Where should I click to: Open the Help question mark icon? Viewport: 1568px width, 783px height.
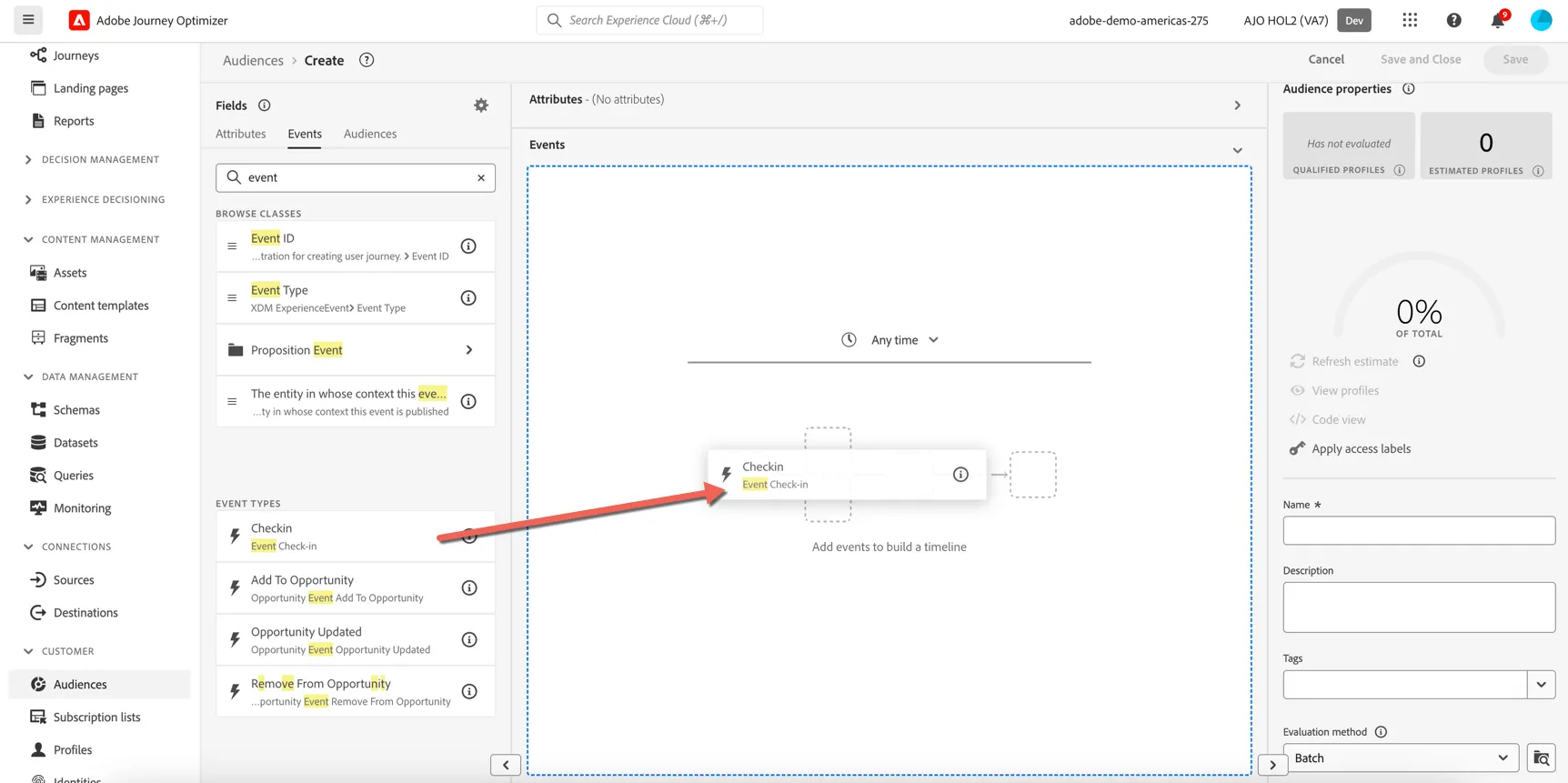[1453, 20]
